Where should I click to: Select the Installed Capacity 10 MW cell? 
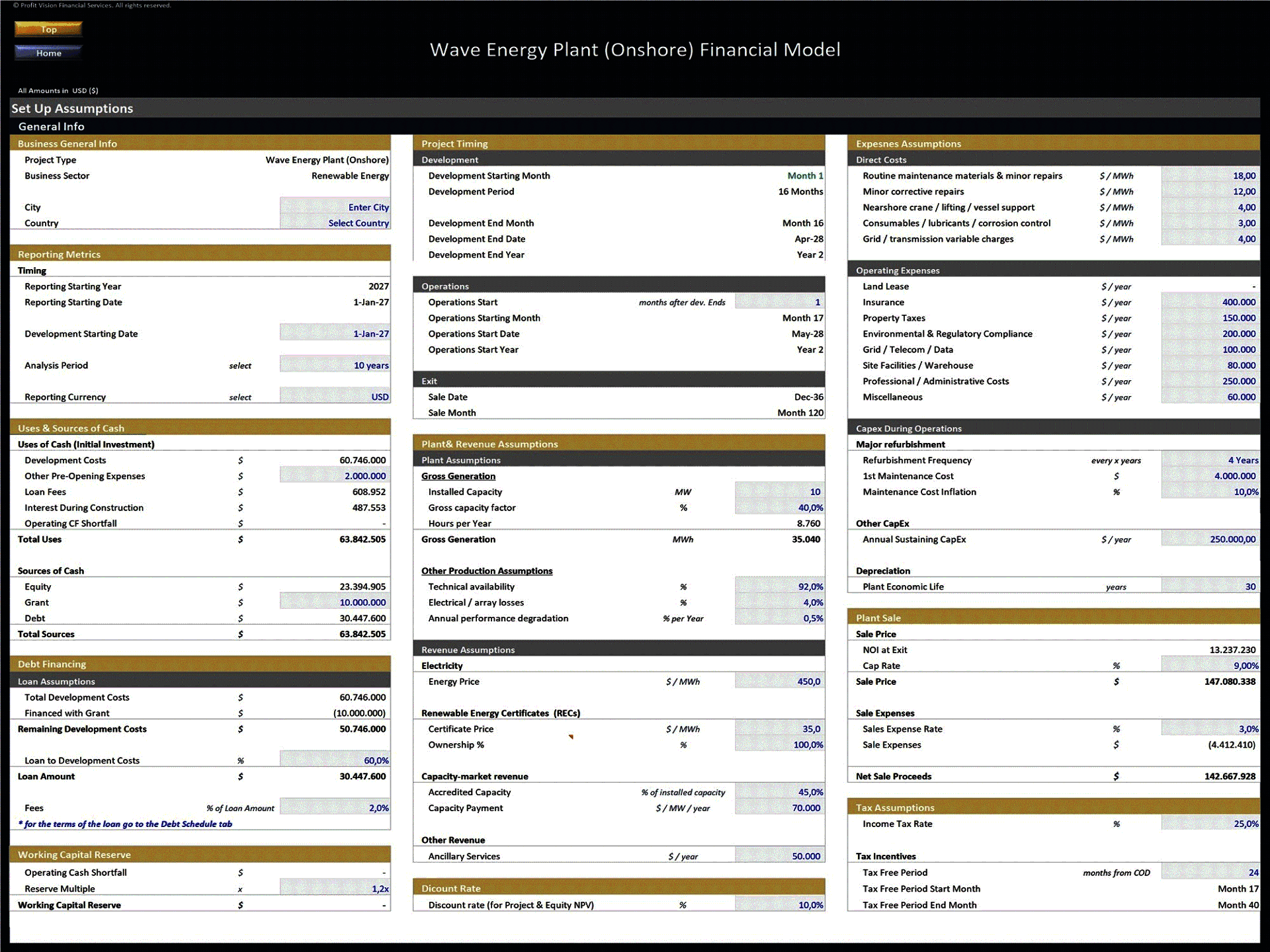pyautogui.click(x=780, y=492)
